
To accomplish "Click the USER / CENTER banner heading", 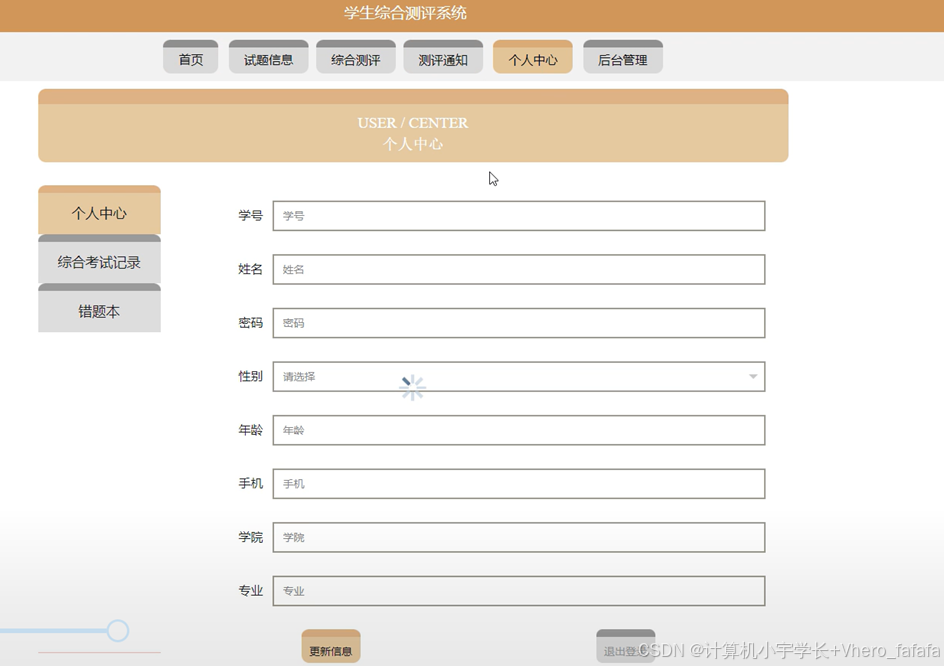I will tap(413, 123).
